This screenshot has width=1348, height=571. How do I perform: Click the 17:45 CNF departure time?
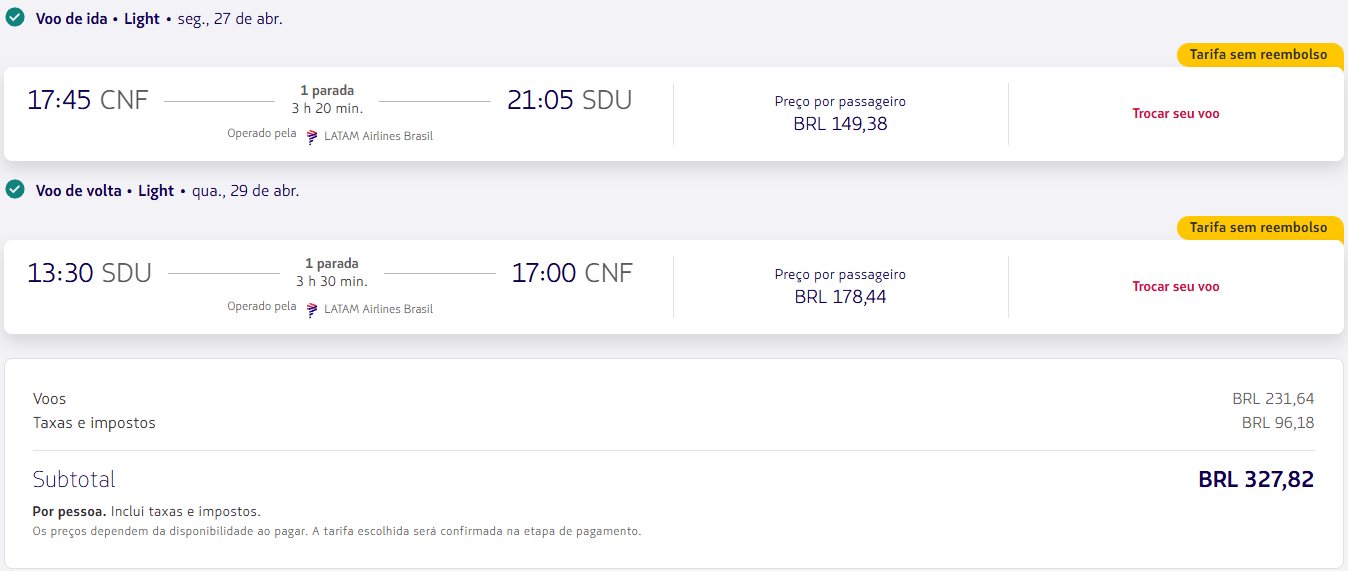coord(88,101)
